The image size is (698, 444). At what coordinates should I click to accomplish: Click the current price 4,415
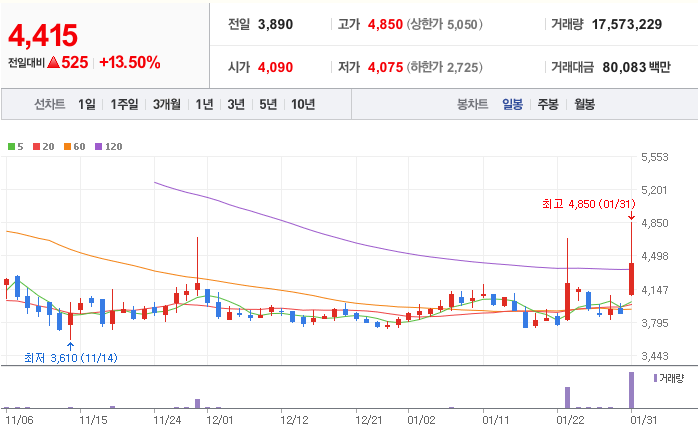[43, 36]
